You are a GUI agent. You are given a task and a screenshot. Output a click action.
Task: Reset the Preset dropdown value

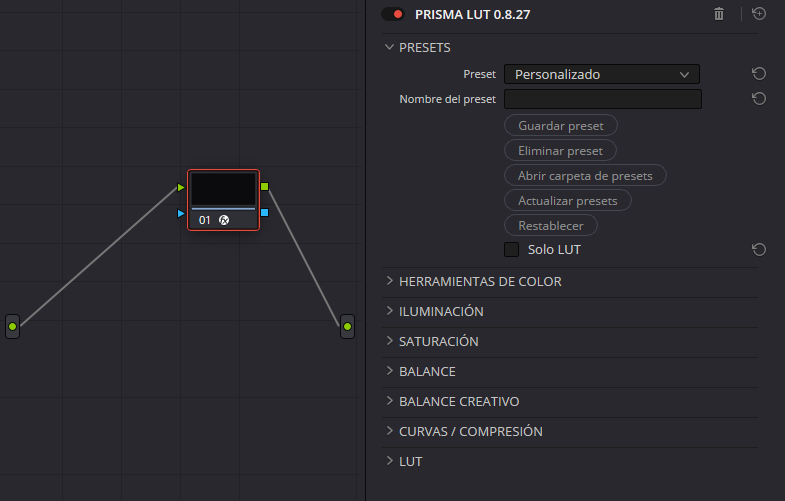[759, 74]
